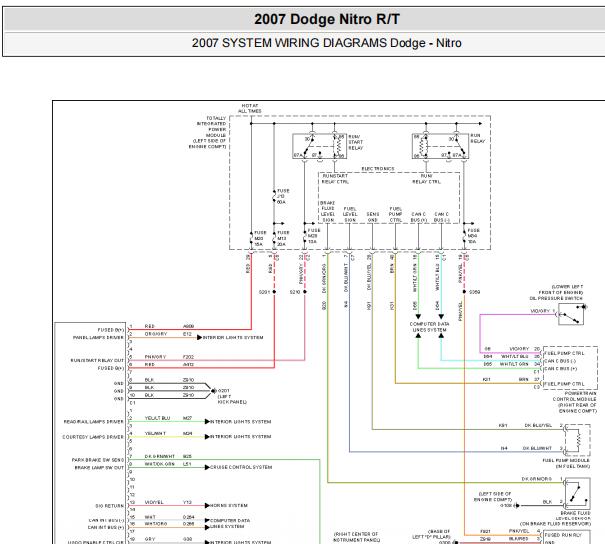605x544 pixels.
Task: Click "COMPUTER DATA" reference on WHT wire row
Action: [x=230, y=520]
